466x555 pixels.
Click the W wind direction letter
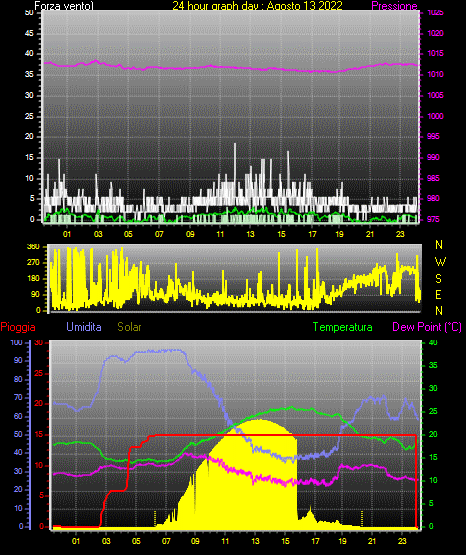[x=440, y=262]
